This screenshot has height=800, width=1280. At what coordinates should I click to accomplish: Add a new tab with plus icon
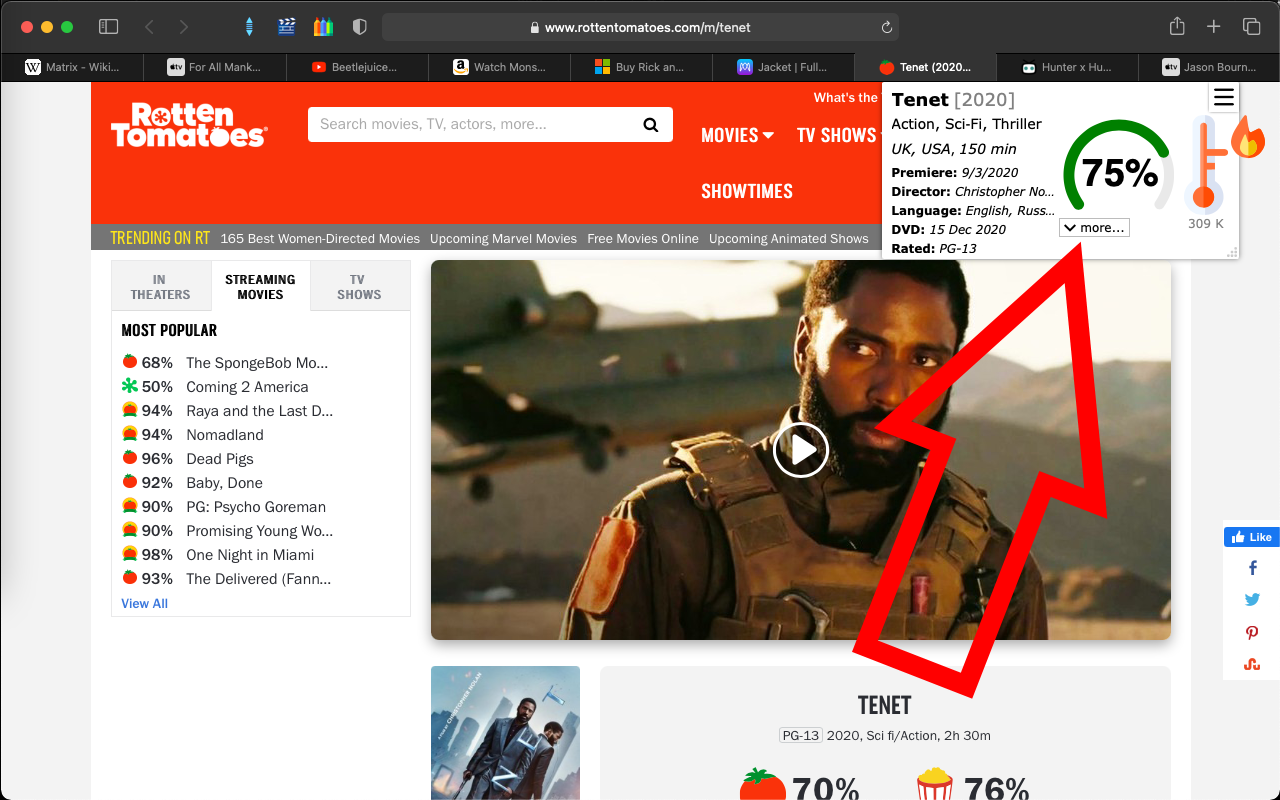1213,27
